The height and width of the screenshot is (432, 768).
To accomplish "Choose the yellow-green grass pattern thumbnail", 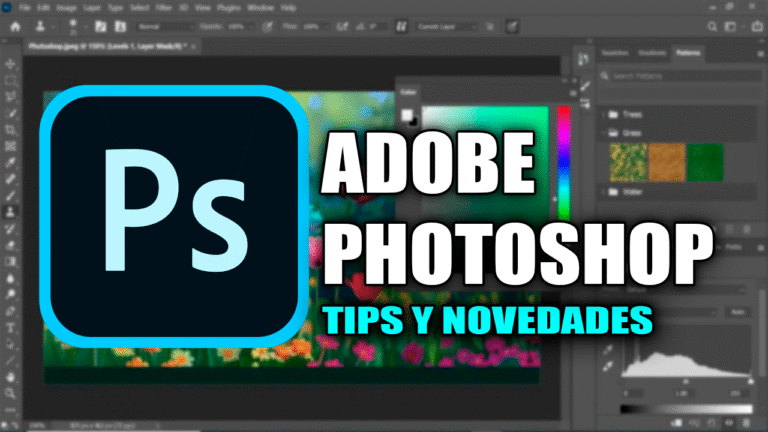I will click(628, 163).
